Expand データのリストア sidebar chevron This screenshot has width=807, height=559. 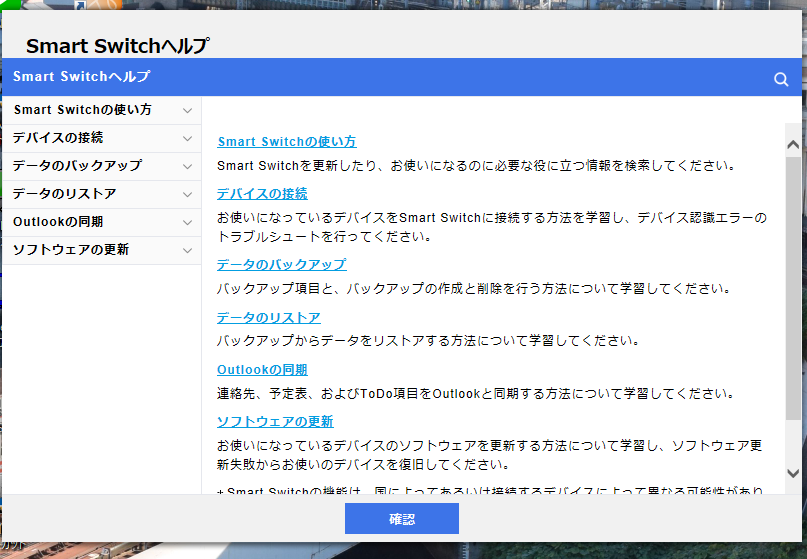(187, 195)
